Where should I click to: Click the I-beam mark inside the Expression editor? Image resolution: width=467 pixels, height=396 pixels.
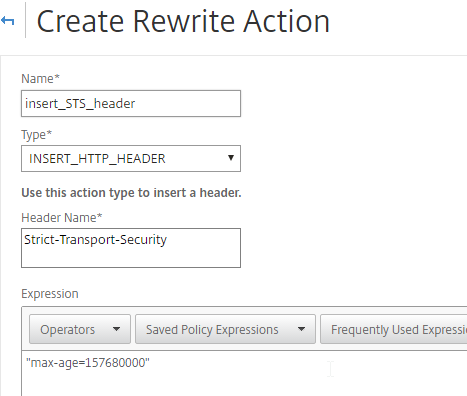tap(330, 369)
